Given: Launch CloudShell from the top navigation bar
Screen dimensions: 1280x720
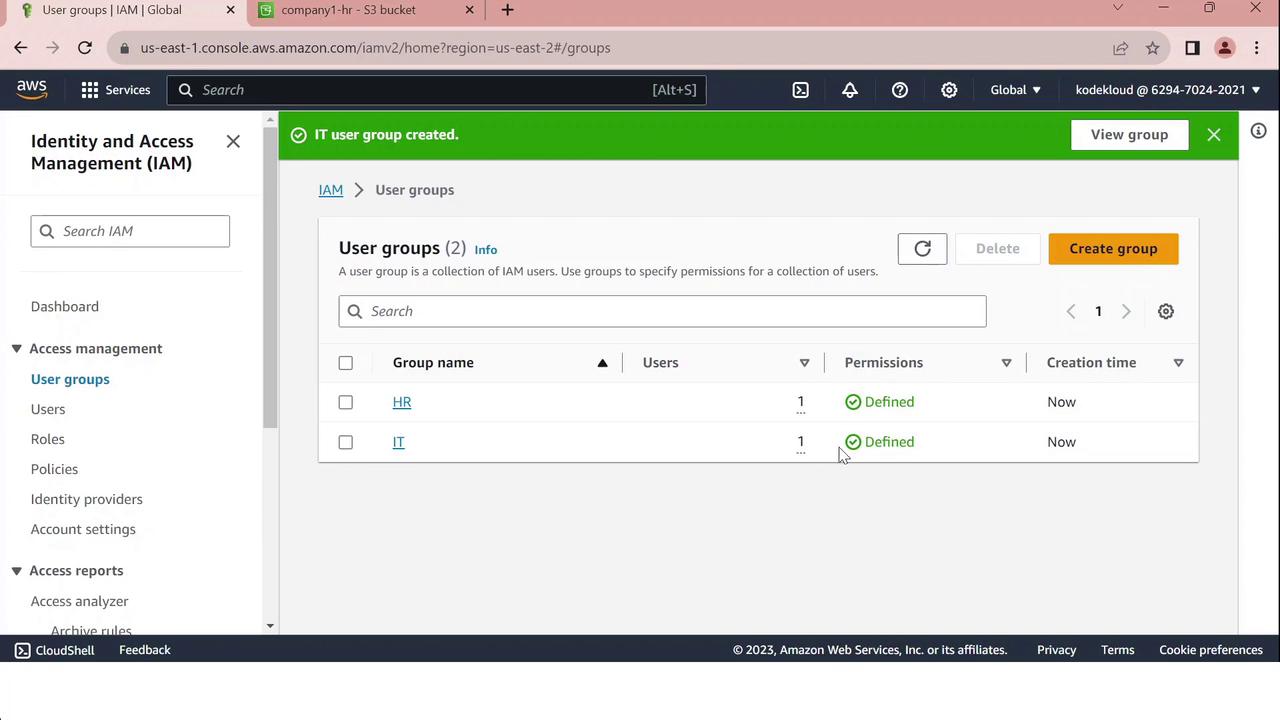Looking at the screenshot, I should pos(801,90).
